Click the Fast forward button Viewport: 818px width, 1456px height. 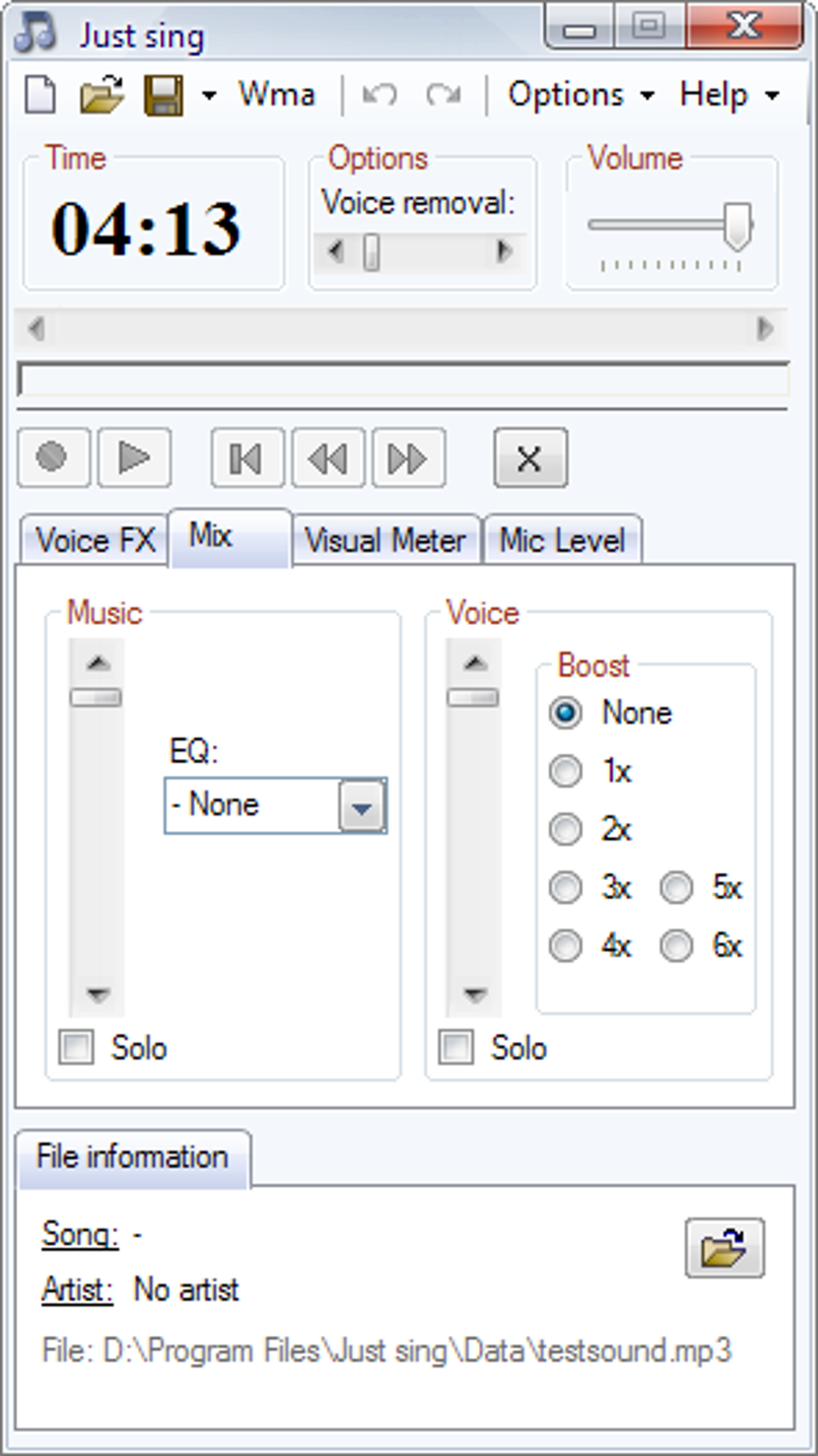tap(408, 459)
